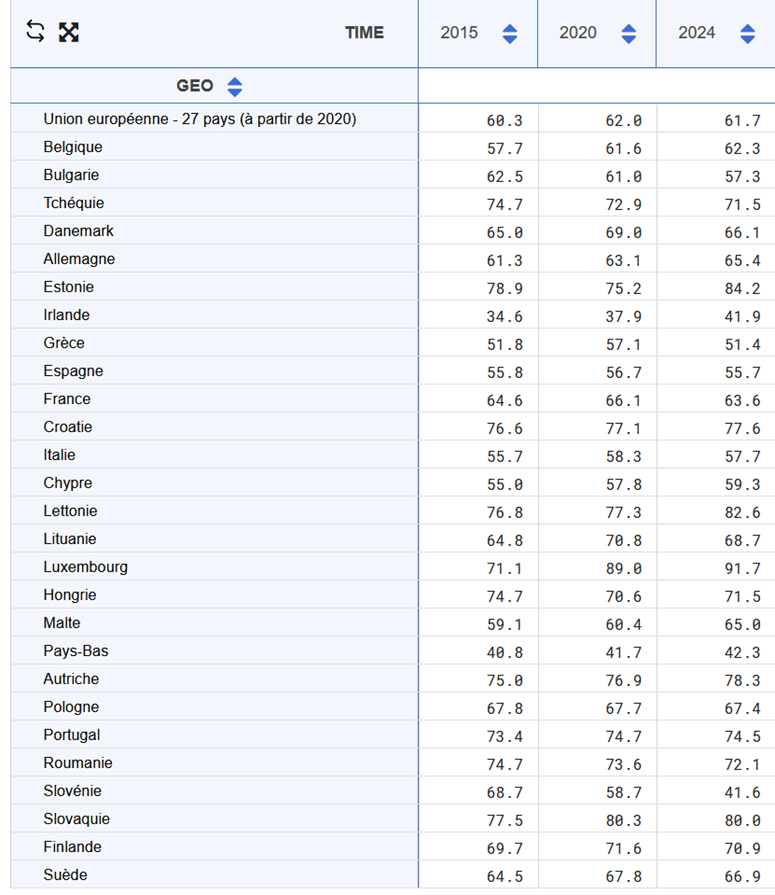Click the swap rows and columns icon
The height and width of the screenshot is (895, 775).
point(35,31)
